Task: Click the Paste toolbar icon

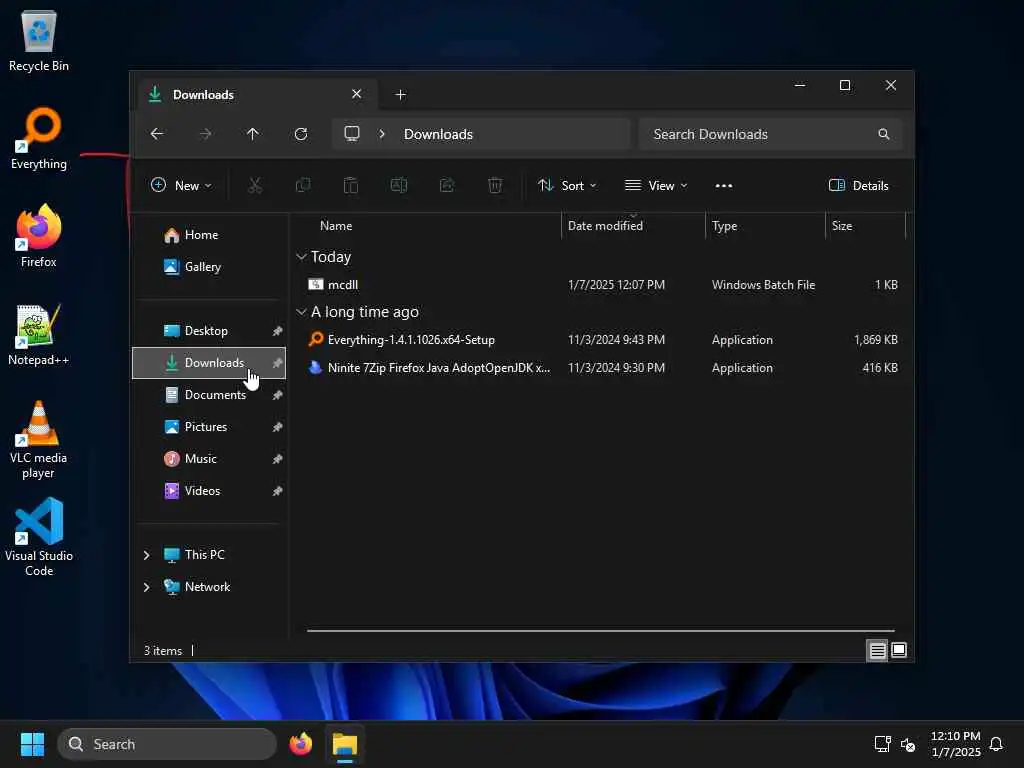Action: point(351,185)
